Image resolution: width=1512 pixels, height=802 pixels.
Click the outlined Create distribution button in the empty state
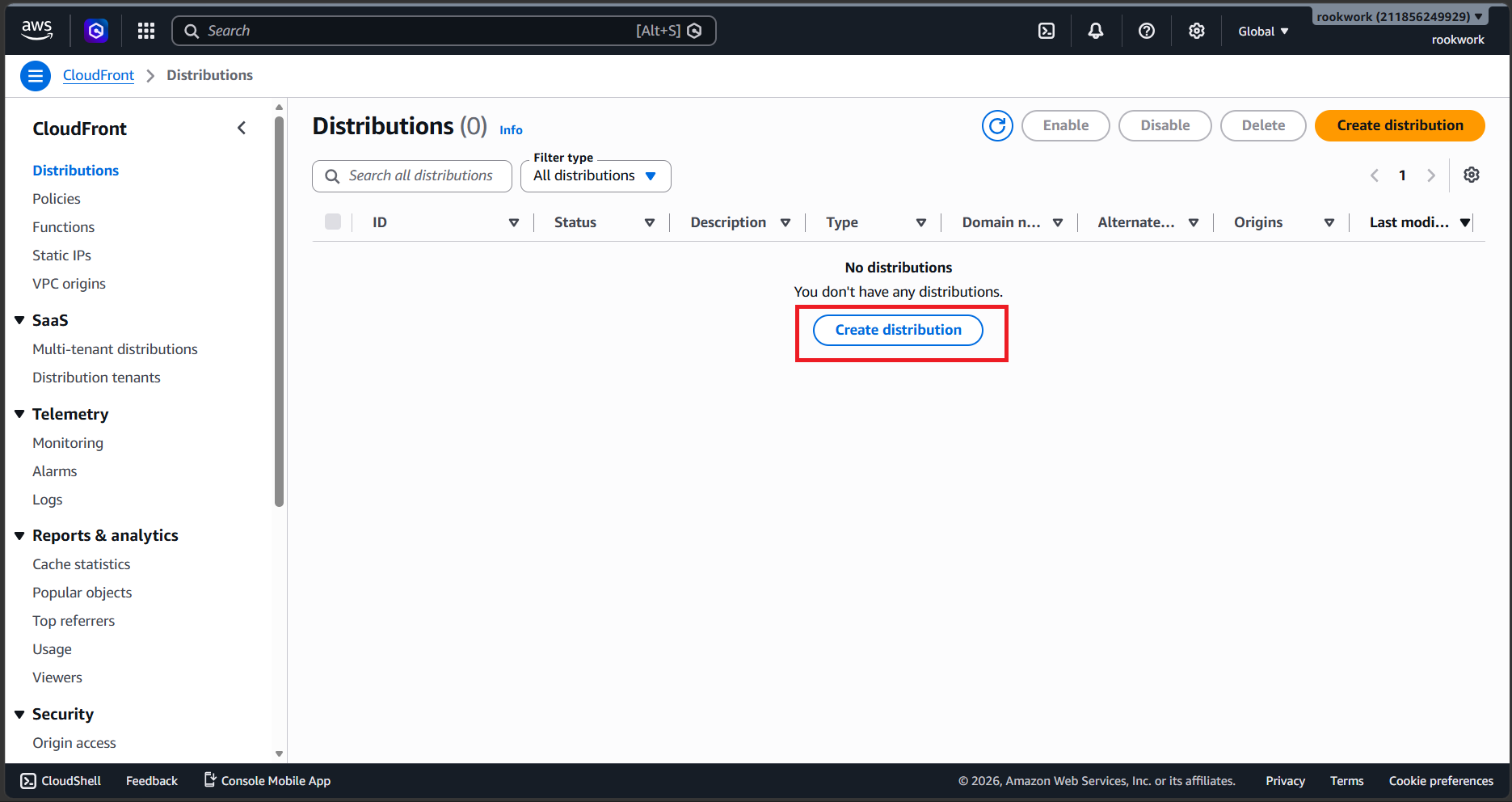click(x=898, y=330)
